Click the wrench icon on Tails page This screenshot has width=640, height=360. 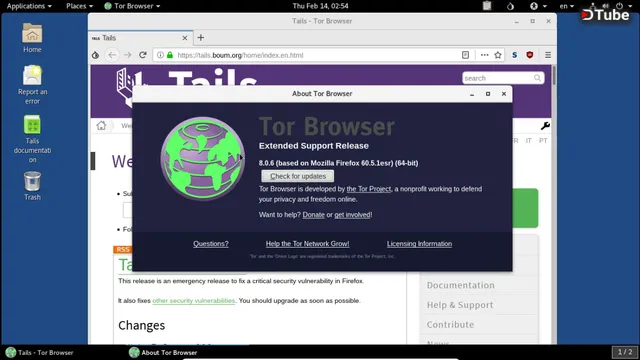545,126
